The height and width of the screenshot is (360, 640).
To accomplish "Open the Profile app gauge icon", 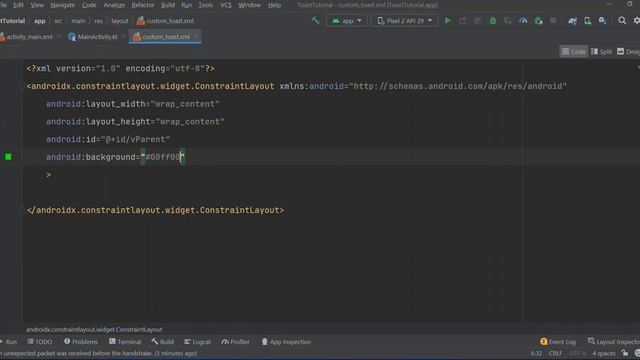I will [x=523, y=20].
